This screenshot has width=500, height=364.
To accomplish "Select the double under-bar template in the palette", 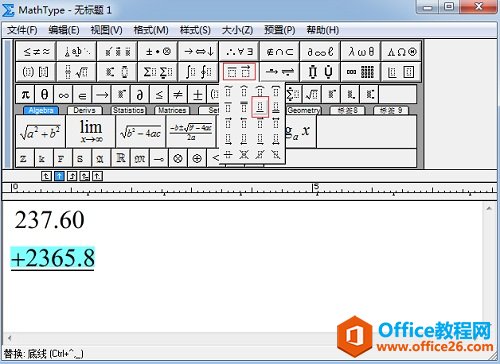I will (276, 107).
